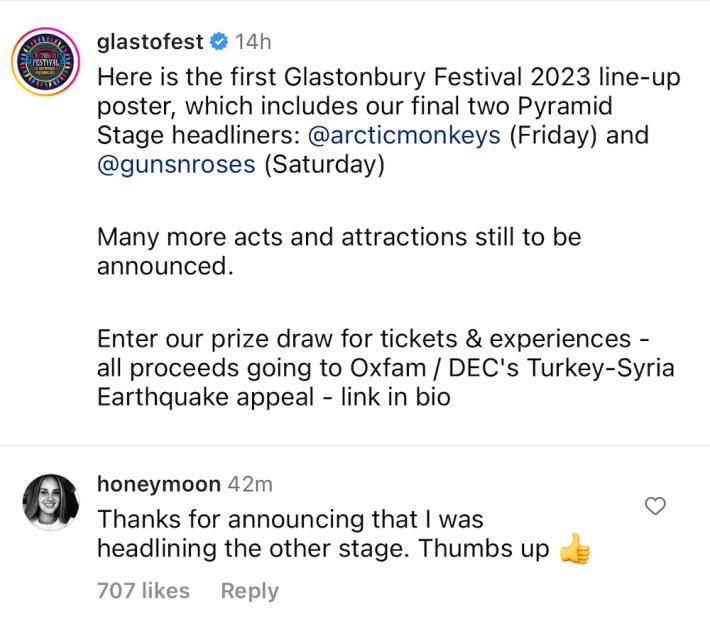Click the "(Saturday)" text after @gunsnroses

pyautogui.click(x=324, y=167)
